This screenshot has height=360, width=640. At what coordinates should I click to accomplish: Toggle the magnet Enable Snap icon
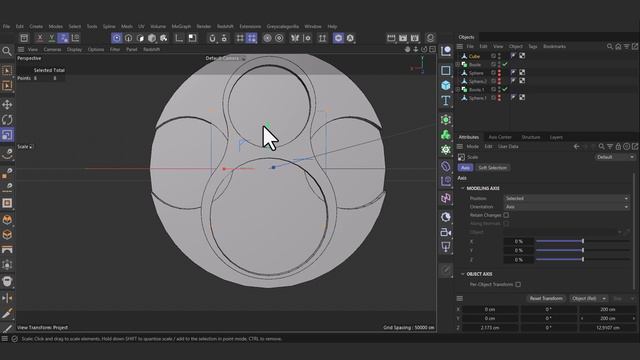pyautogui.click(x=212, y=38)
